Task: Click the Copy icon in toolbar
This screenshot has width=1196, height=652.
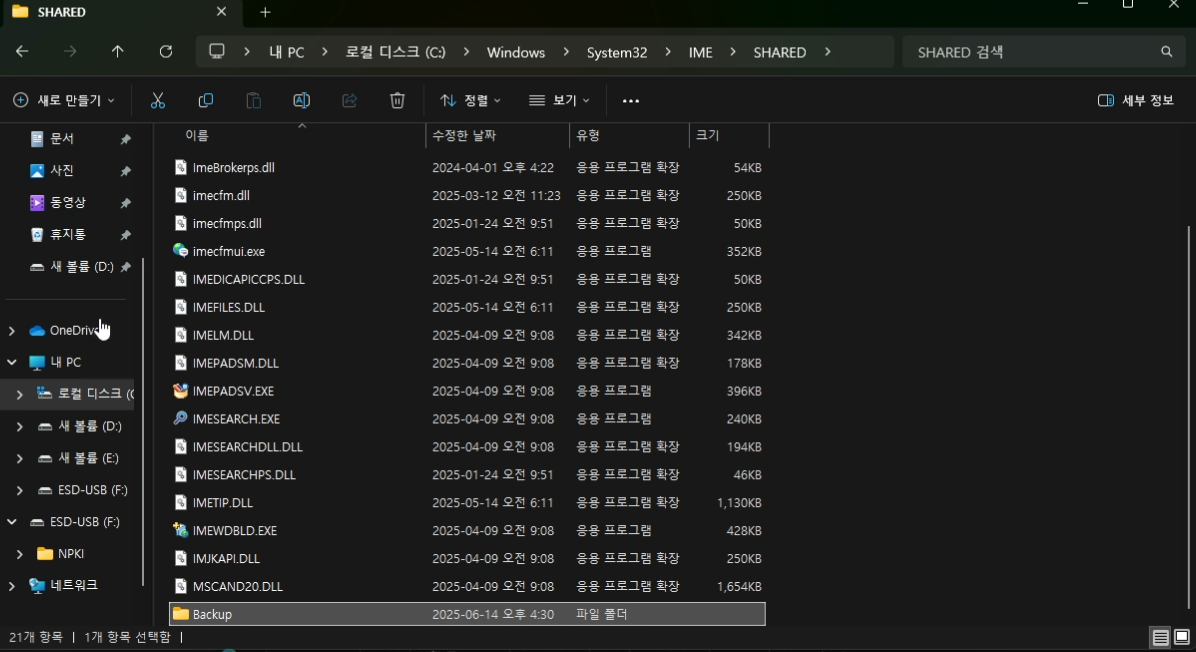Action: pyautogui.click(x=205, y=101)
